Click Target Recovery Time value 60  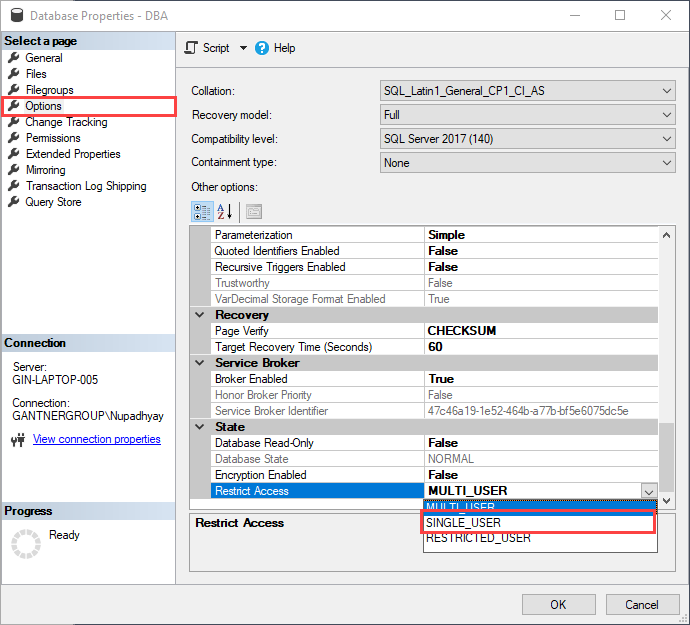pos(541,347)
